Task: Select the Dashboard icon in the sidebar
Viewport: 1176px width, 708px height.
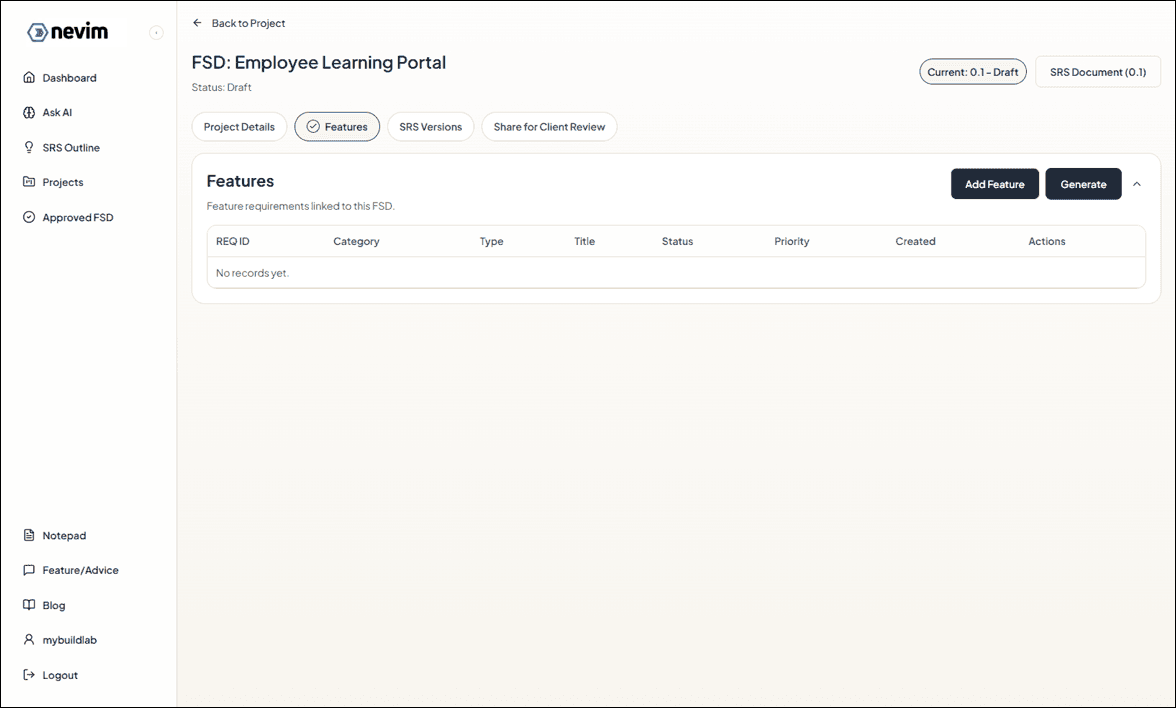Action: click(x=30, y=77)
